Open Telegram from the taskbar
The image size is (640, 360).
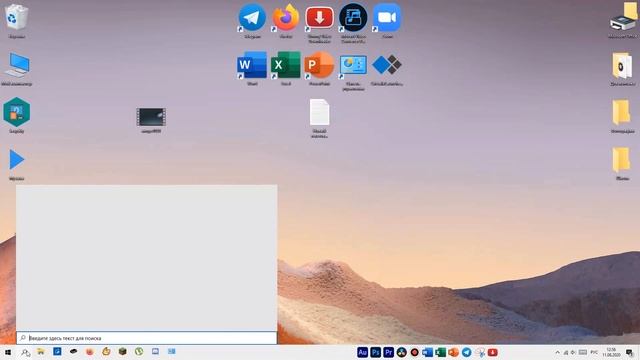coord(467,352)
